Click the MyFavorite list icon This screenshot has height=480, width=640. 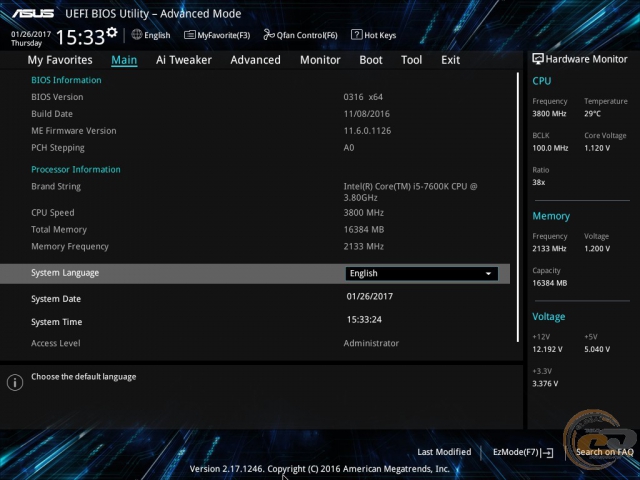tap(189, 35)
